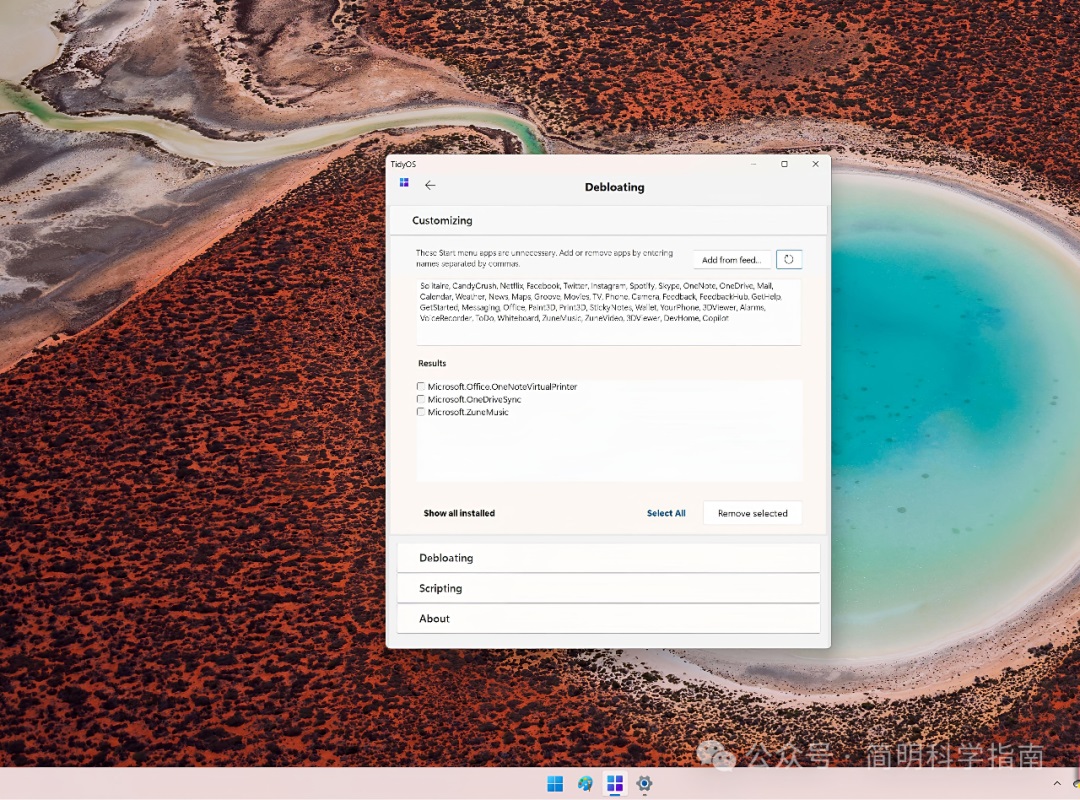Open the About section
1080x800 pixels.
pos(608,618)
